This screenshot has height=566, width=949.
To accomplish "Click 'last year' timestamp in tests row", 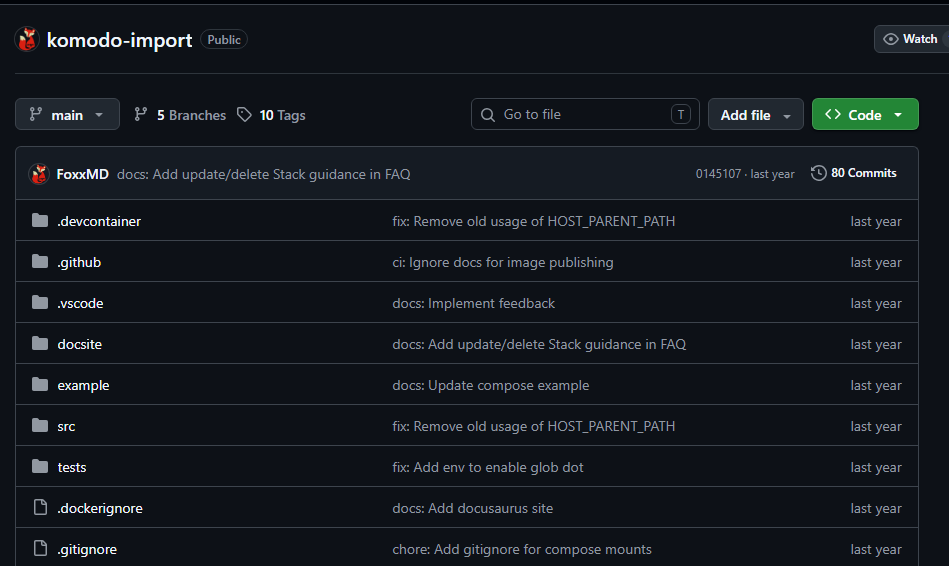I will click(876, 467).
